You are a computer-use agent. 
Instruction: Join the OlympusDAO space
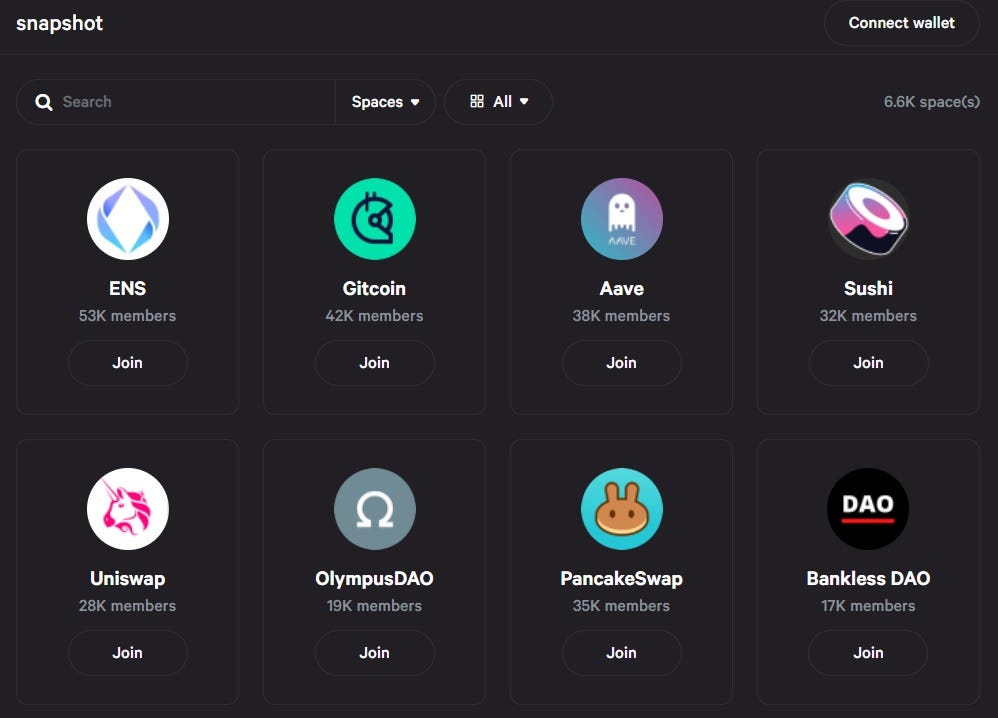pyautogui.click(x=375, y=653)
